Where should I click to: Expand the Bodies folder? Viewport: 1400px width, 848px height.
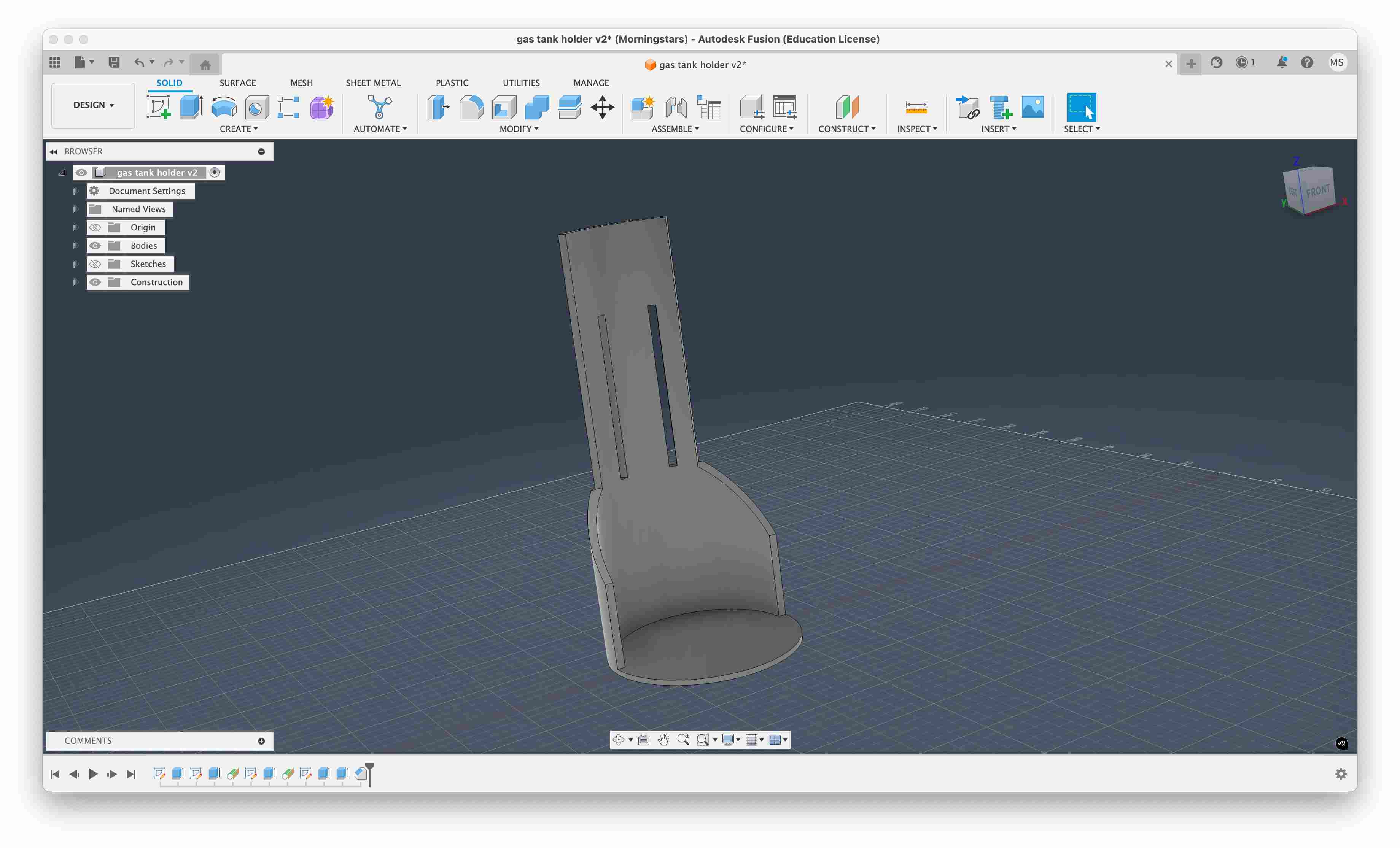[x=75, y=245]
